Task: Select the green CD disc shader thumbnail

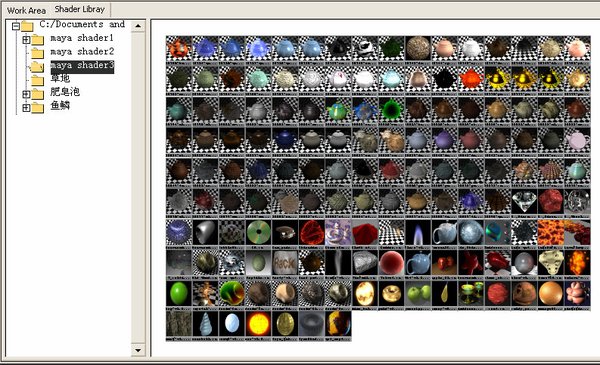Action: pos(258,232)
